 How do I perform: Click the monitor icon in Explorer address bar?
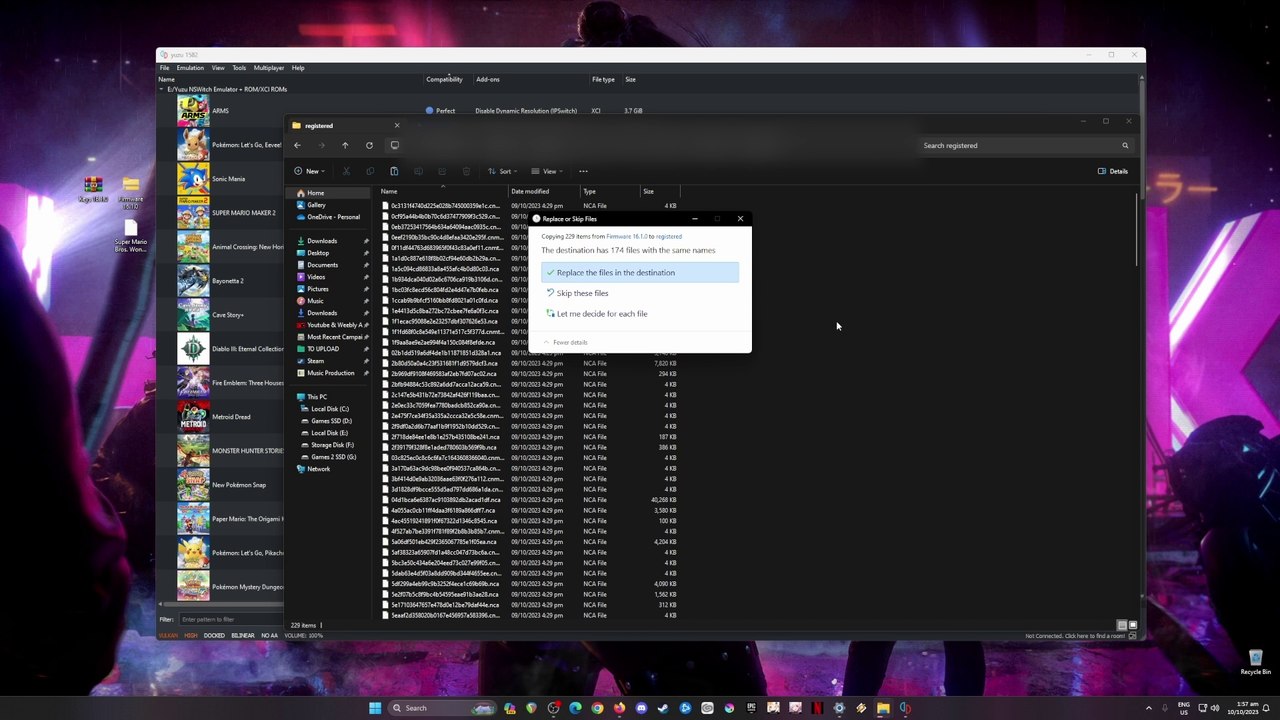click(x=394, y=145)
